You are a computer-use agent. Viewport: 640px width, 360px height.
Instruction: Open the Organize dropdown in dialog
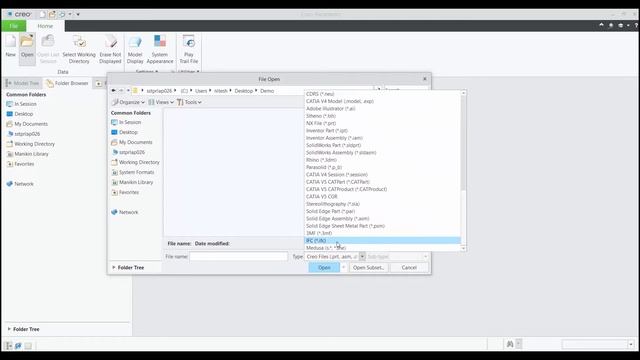click(128, 102)
